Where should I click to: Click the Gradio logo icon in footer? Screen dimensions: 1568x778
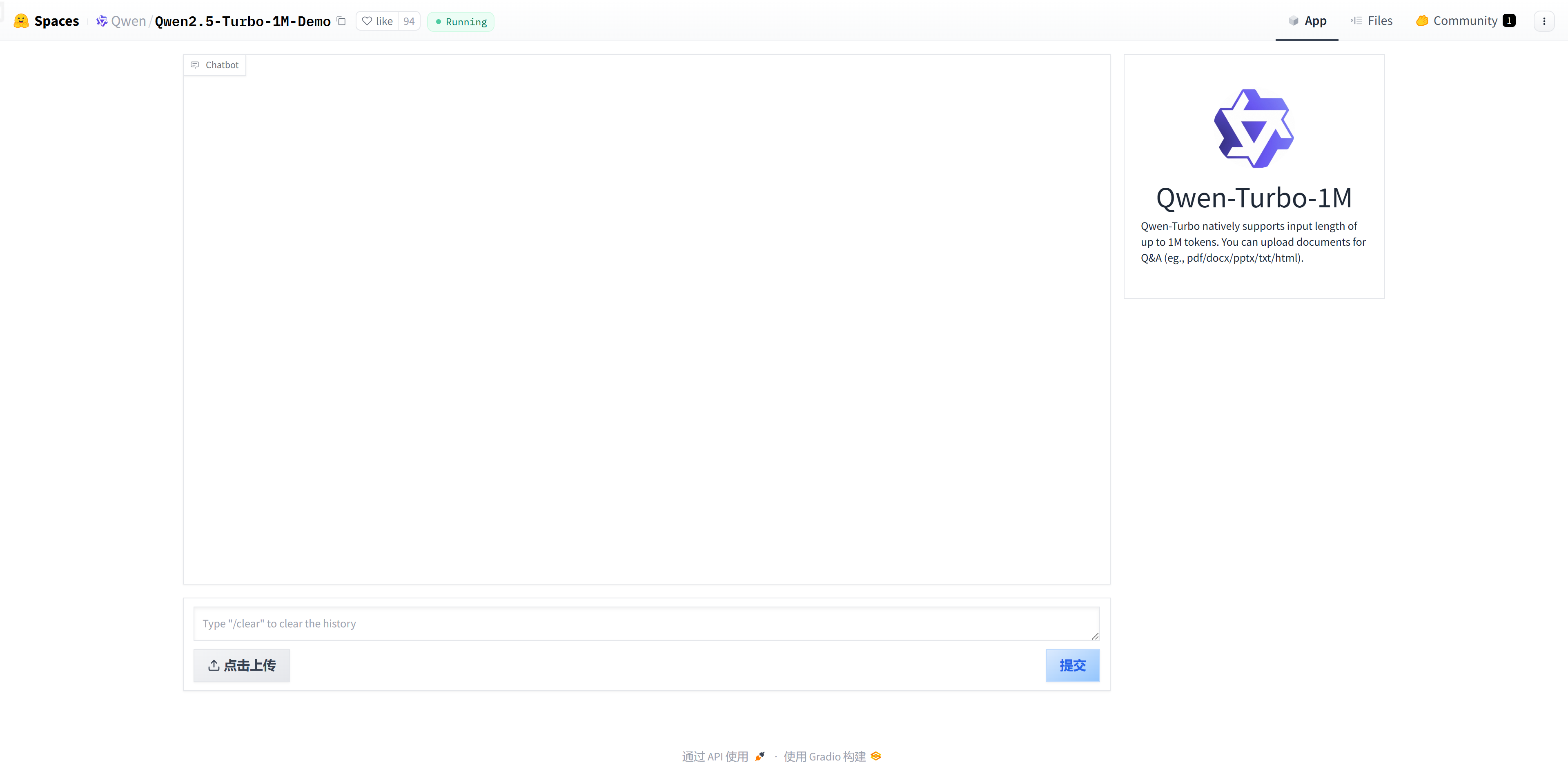[x=876, y=756]
